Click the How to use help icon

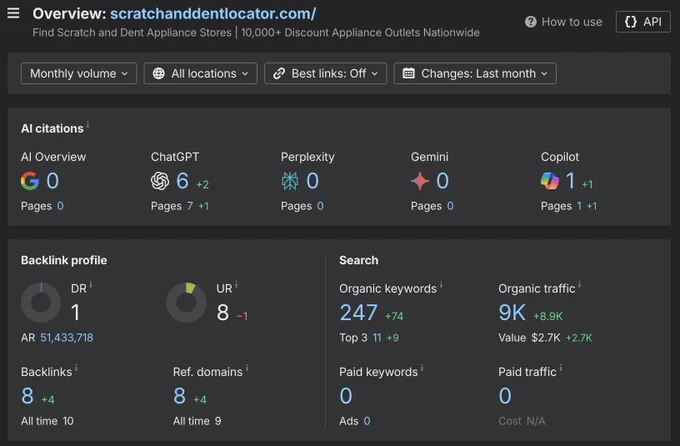(530, 22)
